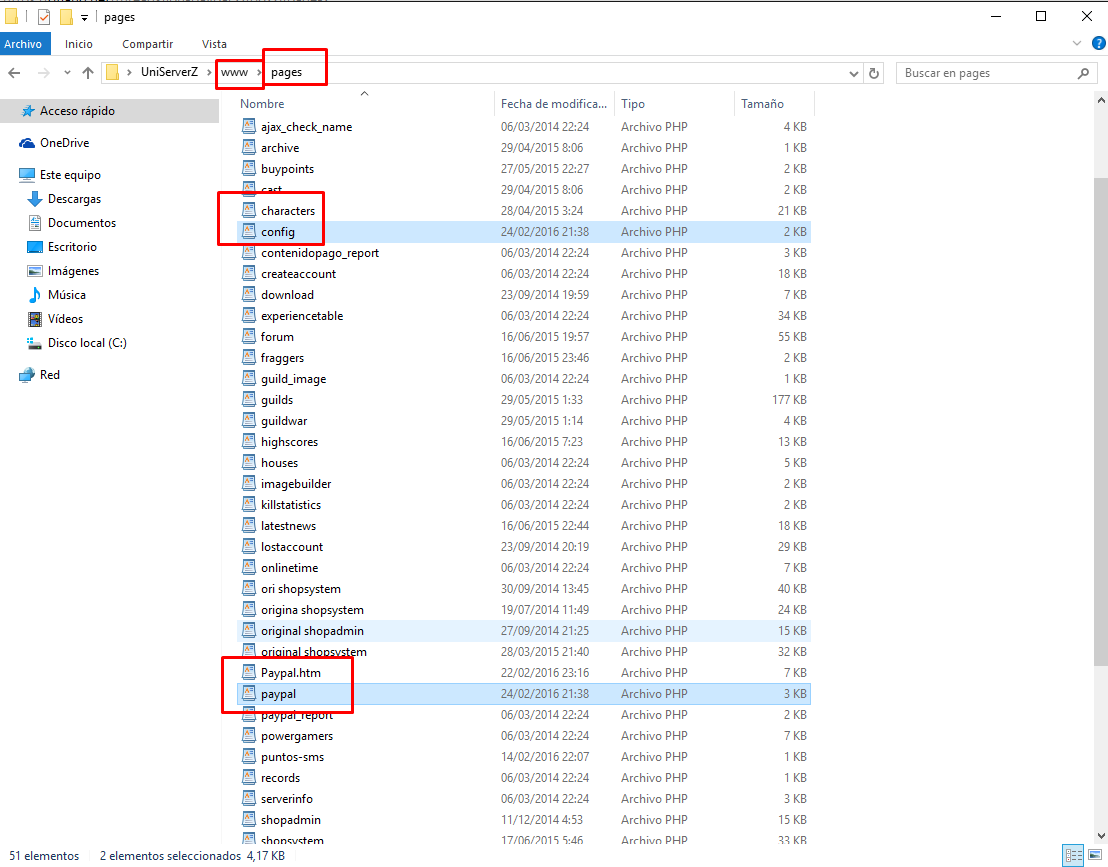Screen dimensions: 1108x867
Task: Open Escritorio in sidebar
Action: (72, 247)
